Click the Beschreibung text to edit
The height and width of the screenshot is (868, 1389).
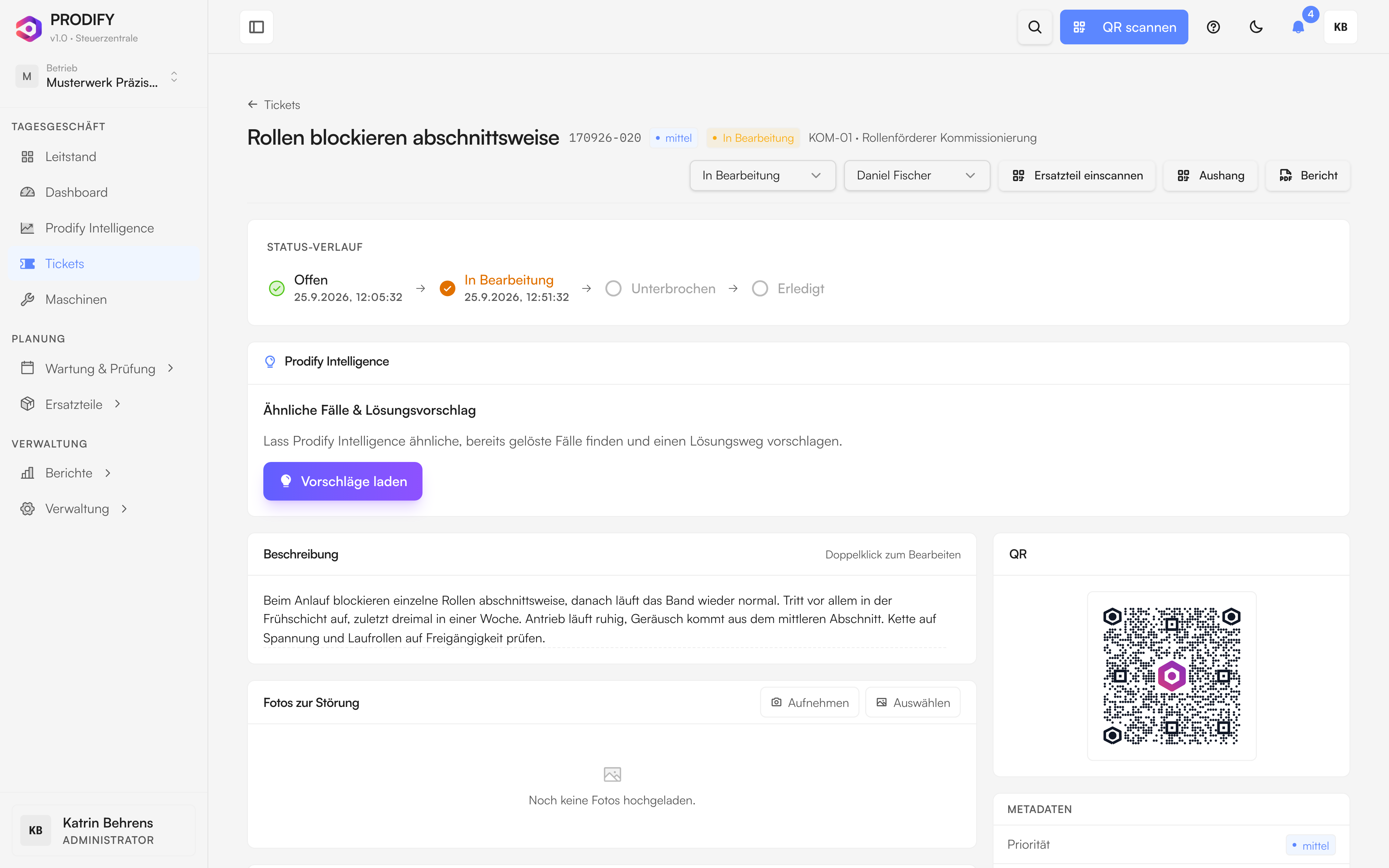(x=604, y=619)
